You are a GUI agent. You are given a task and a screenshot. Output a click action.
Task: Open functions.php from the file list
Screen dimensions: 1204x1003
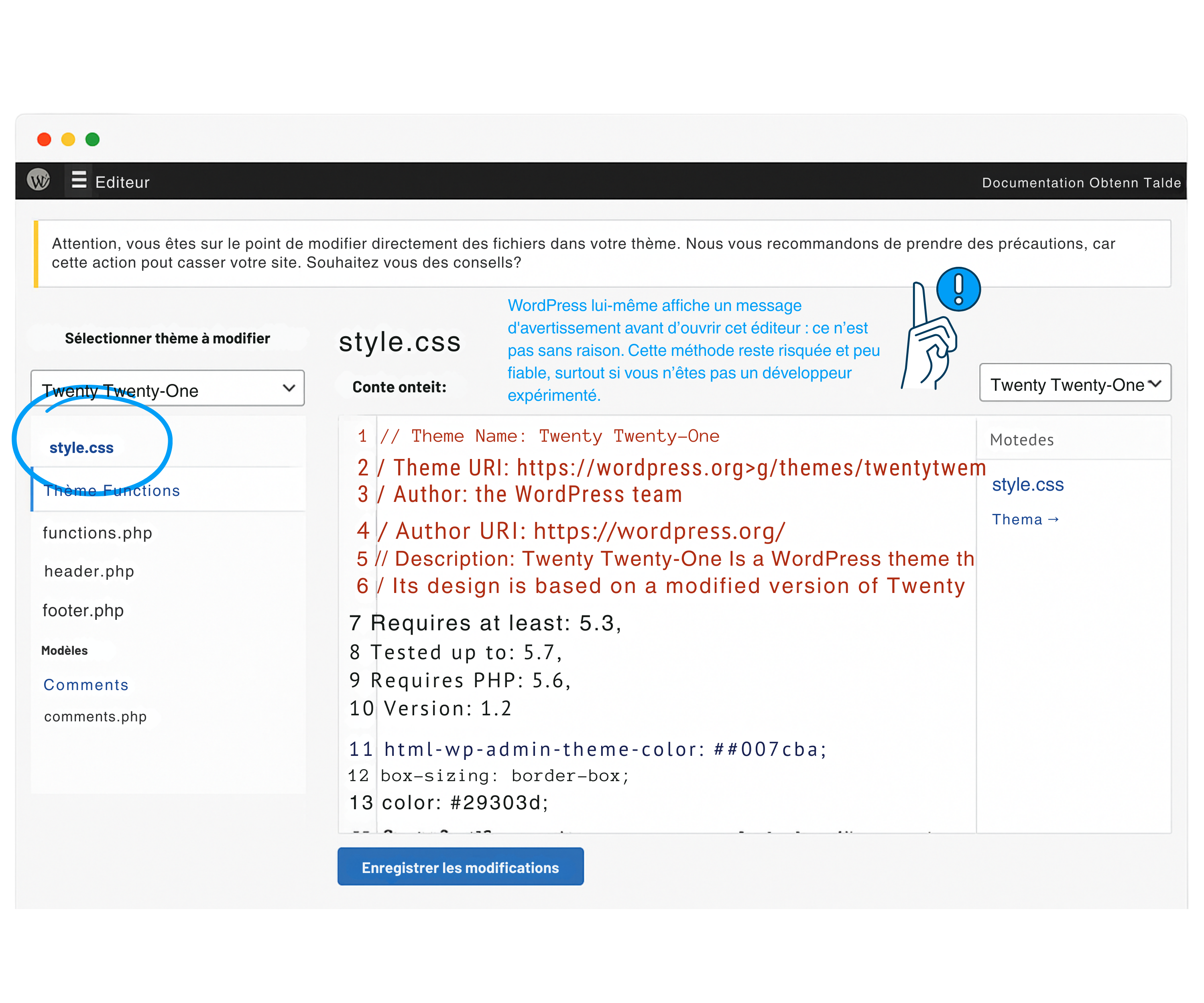[98, 533]
